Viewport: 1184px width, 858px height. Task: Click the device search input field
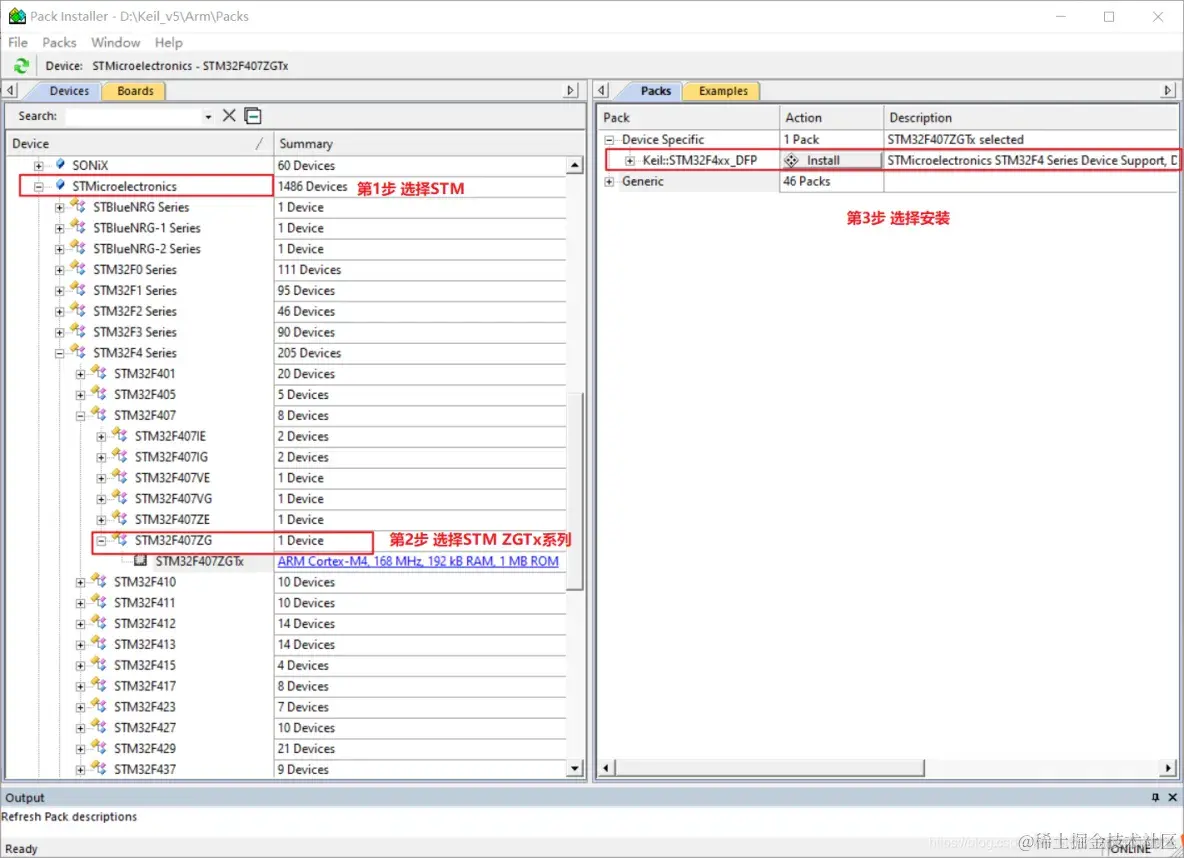(x=134, y=116)
